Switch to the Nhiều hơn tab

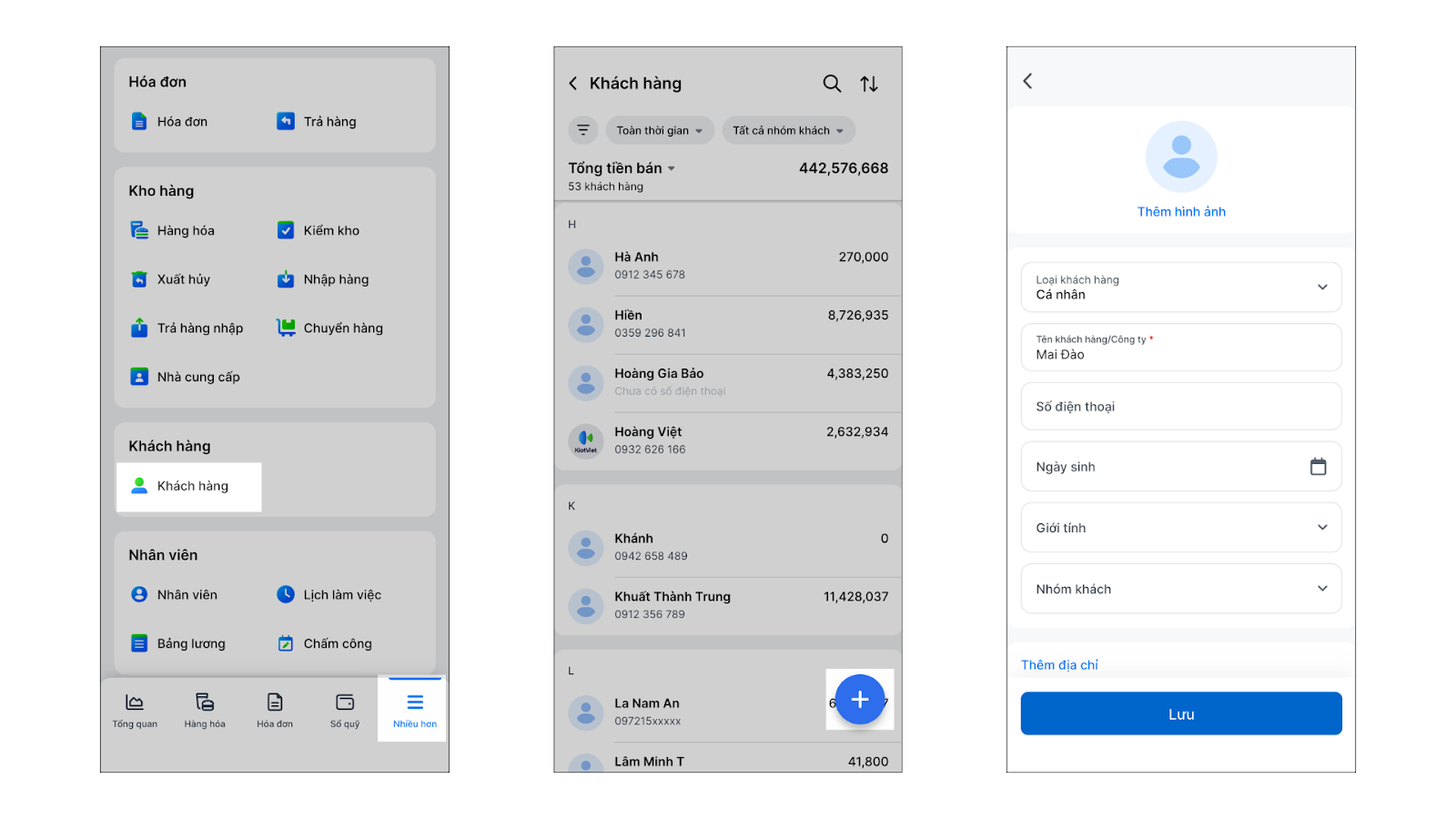coord(414,710)
